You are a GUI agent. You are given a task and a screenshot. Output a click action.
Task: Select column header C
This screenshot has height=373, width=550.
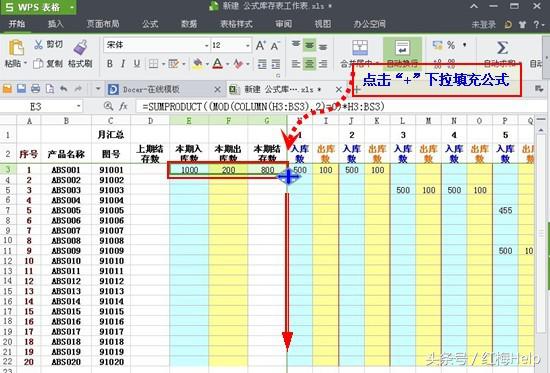[111, 121]
